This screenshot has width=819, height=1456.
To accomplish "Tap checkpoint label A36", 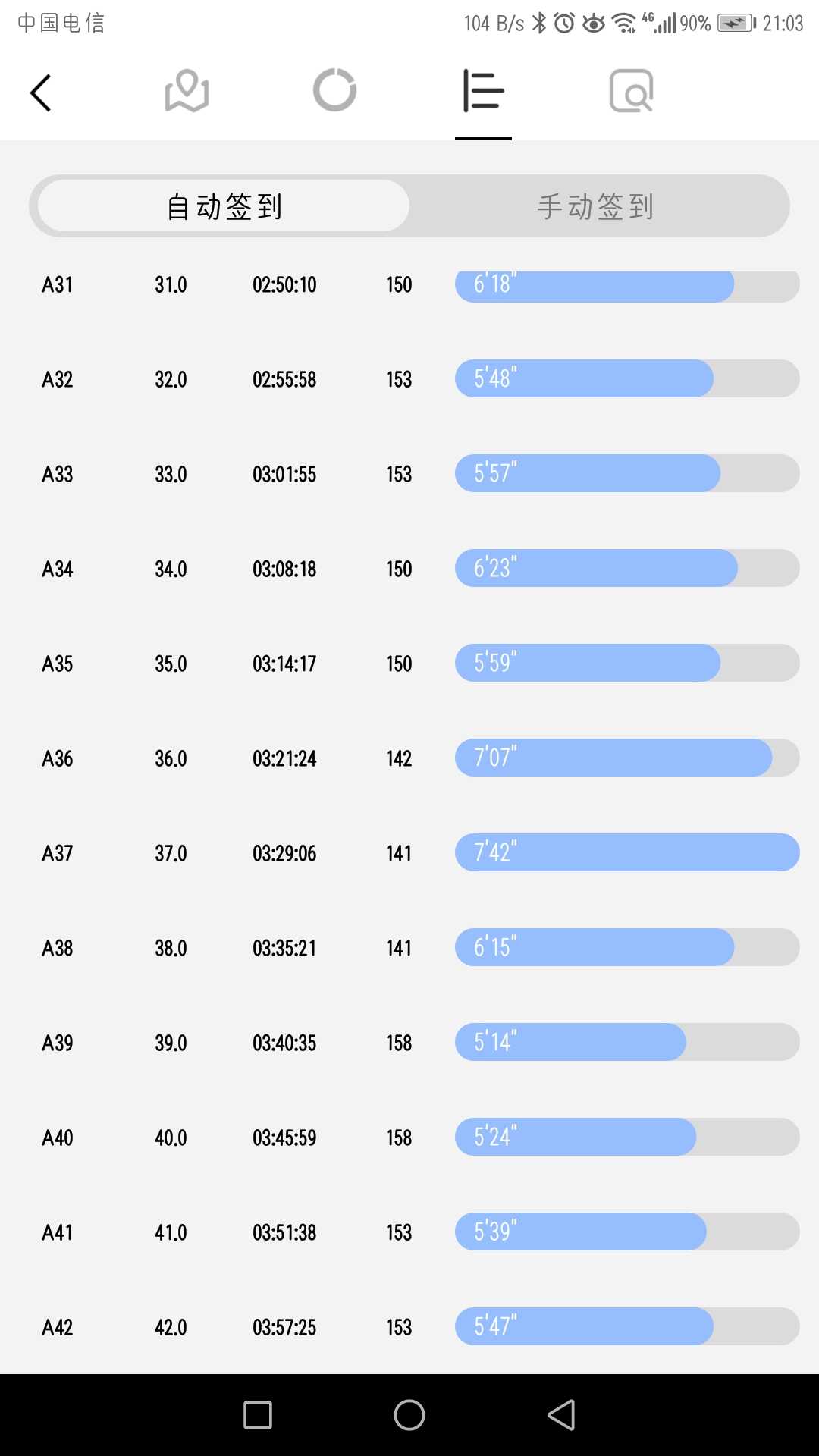I will coord(58,758).
